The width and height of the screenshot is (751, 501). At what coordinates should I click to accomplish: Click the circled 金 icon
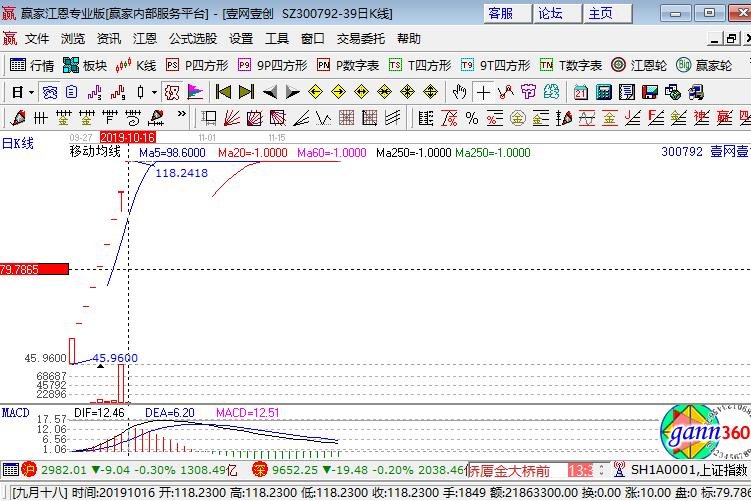518,118
